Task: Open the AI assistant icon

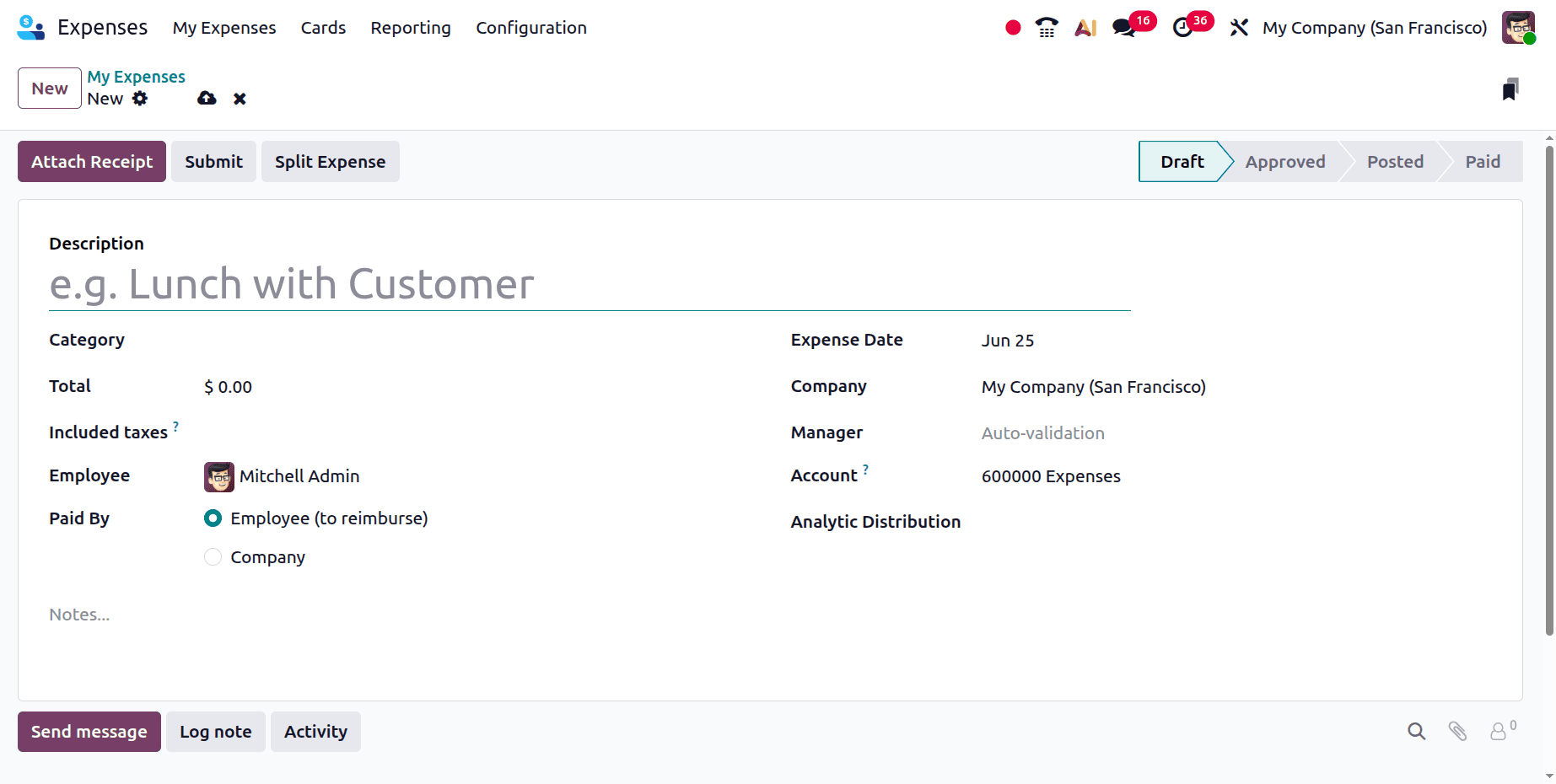Action: [1085, 28]
